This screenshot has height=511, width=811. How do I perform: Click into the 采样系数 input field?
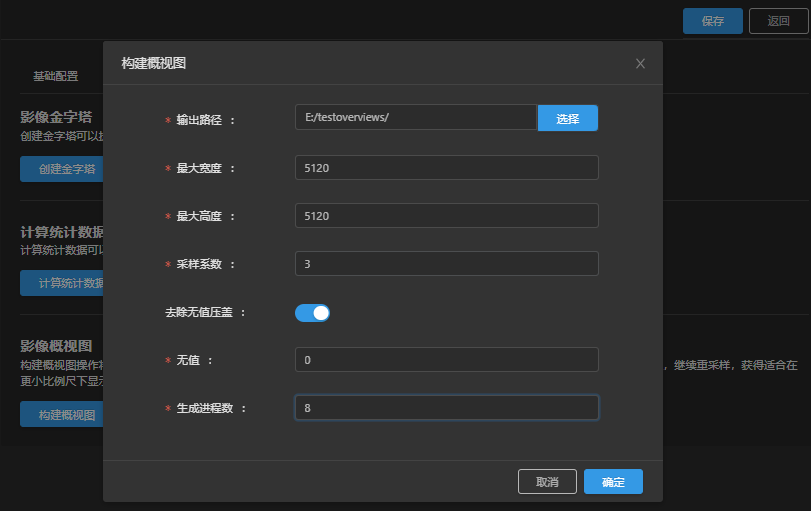tap(446, 264)
